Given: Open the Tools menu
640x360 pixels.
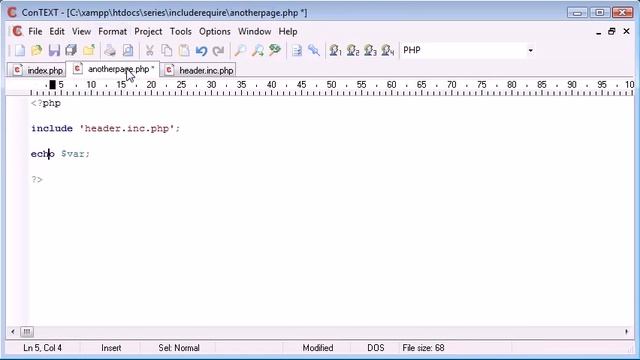Looking at the screenshot, I should (180, 31).
